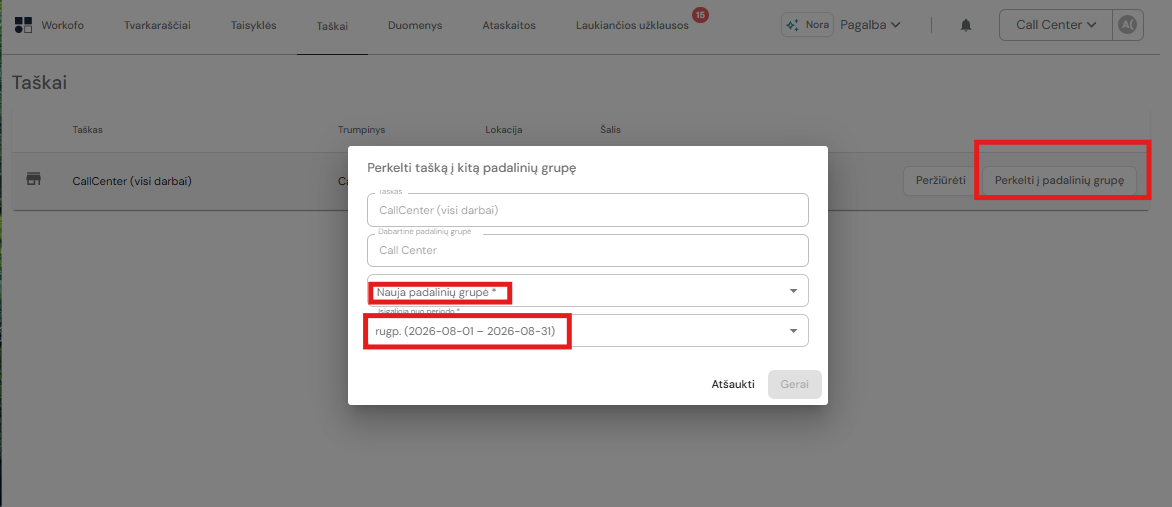Open the Duomenys tab
Screen dimensions: 1172x507
(x=415, y=25)
